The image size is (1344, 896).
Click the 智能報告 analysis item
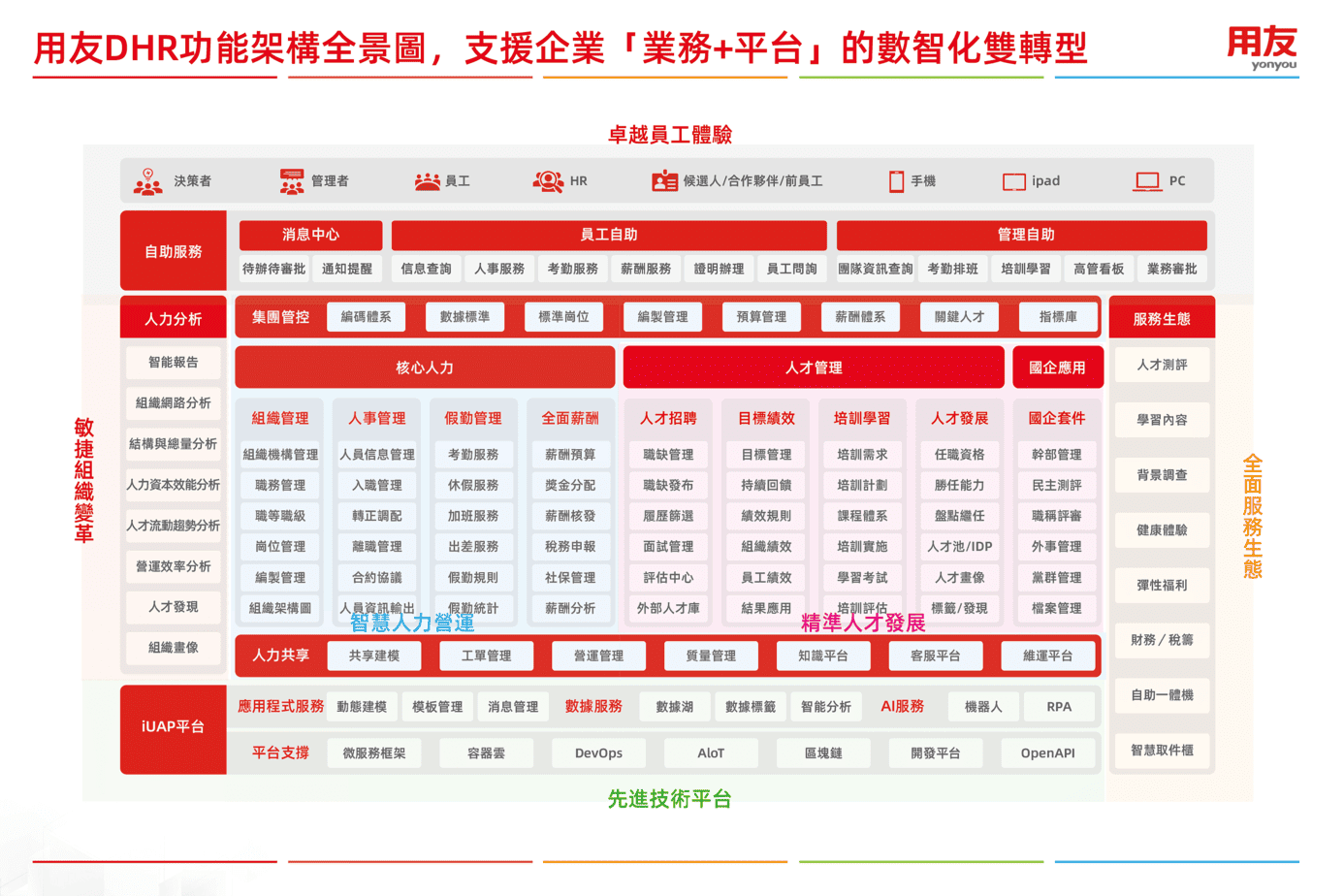[174, 363]
